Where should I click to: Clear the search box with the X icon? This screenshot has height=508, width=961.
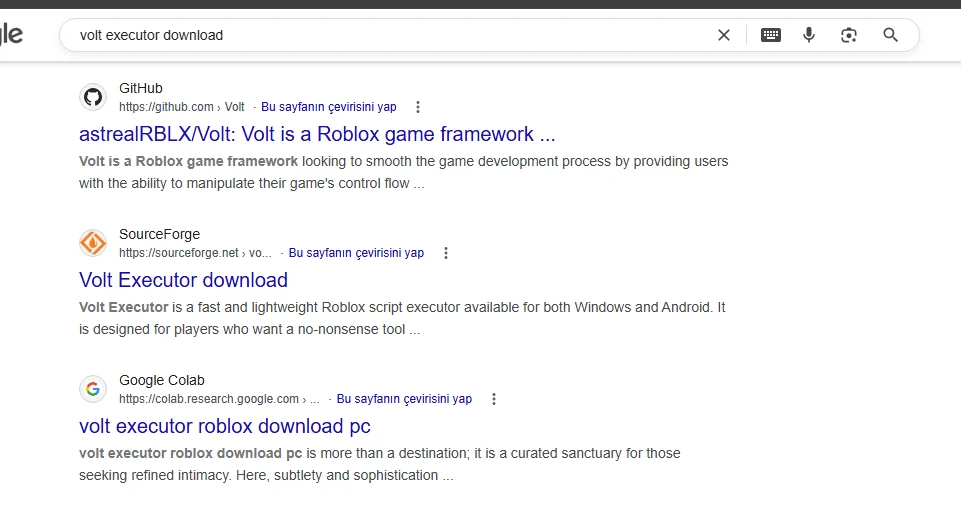click(724, 35)
